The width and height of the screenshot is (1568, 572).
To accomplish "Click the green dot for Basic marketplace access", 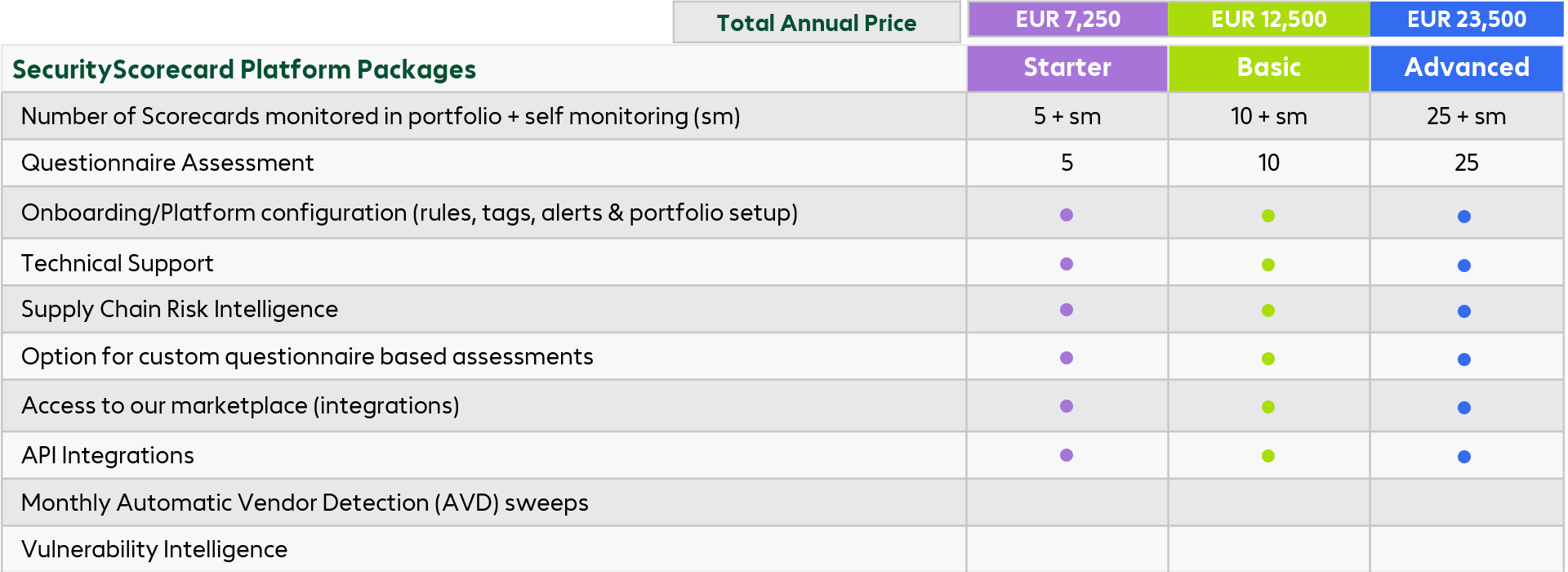I will (1268, 407).
